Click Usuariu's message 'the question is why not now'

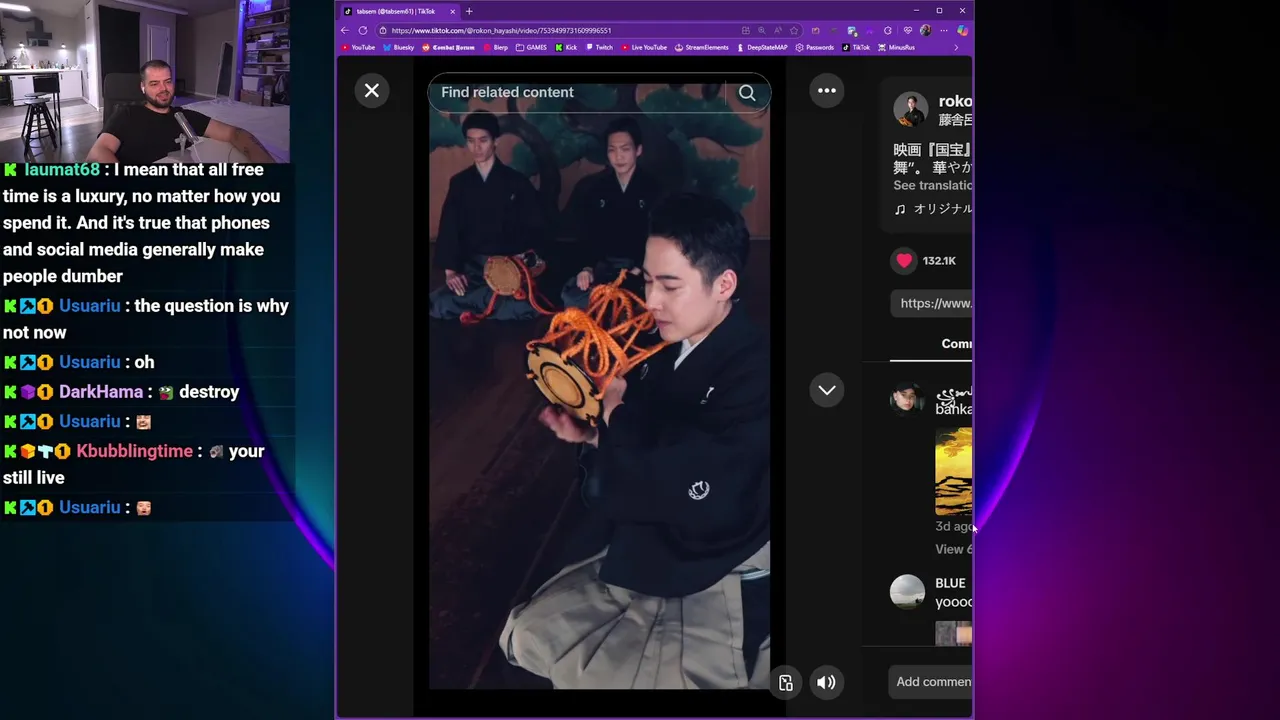(146, 319)
